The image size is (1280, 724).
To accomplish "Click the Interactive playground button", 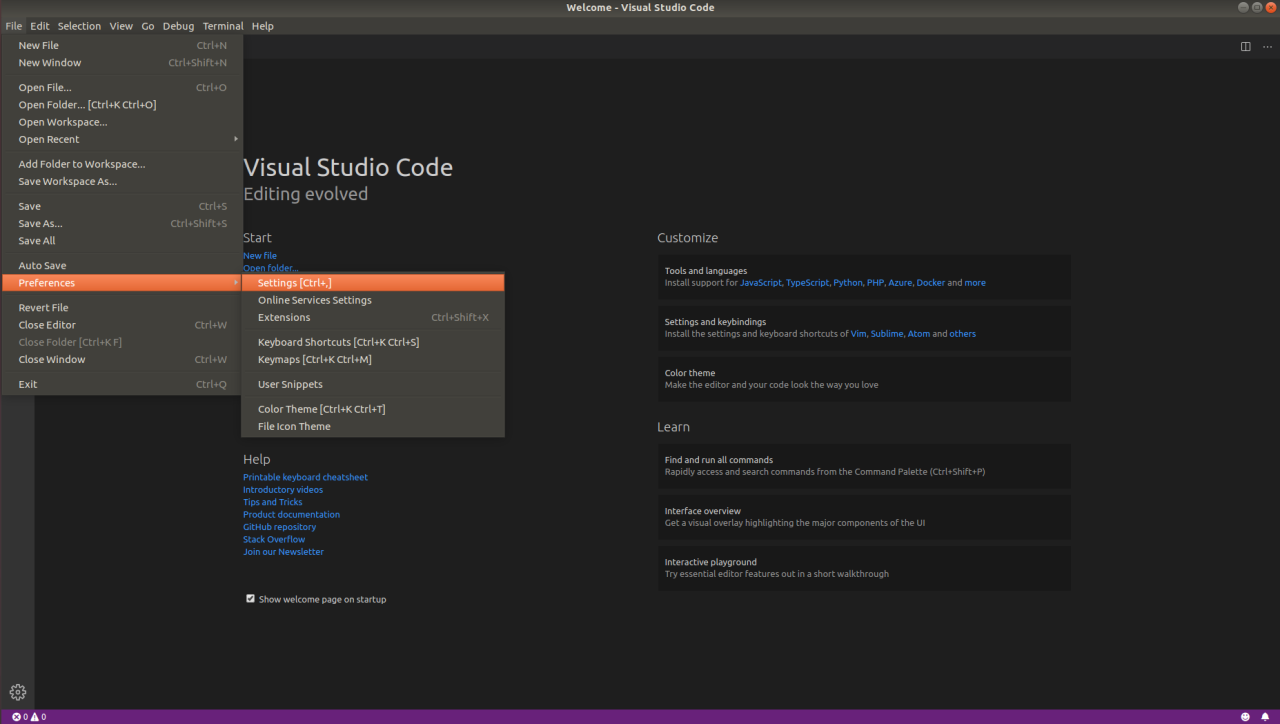I will [x=864, y=568].
